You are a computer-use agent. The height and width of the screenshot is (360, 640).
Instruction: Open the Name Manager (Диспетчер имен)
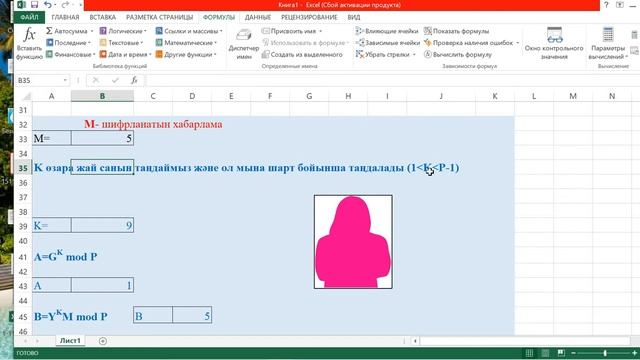tap(244, 44)
